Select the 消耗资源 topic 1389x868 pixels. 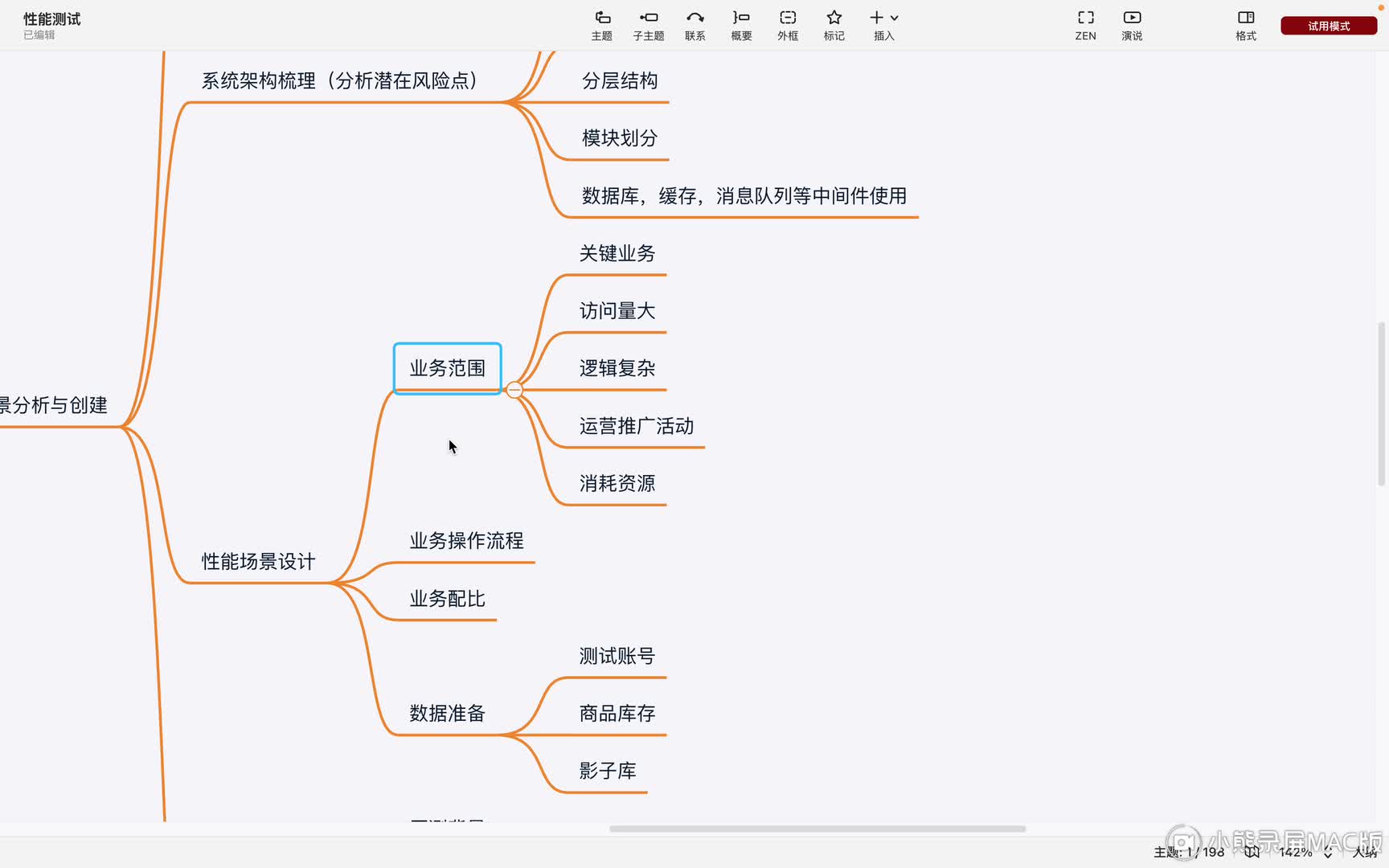[617, 484]
